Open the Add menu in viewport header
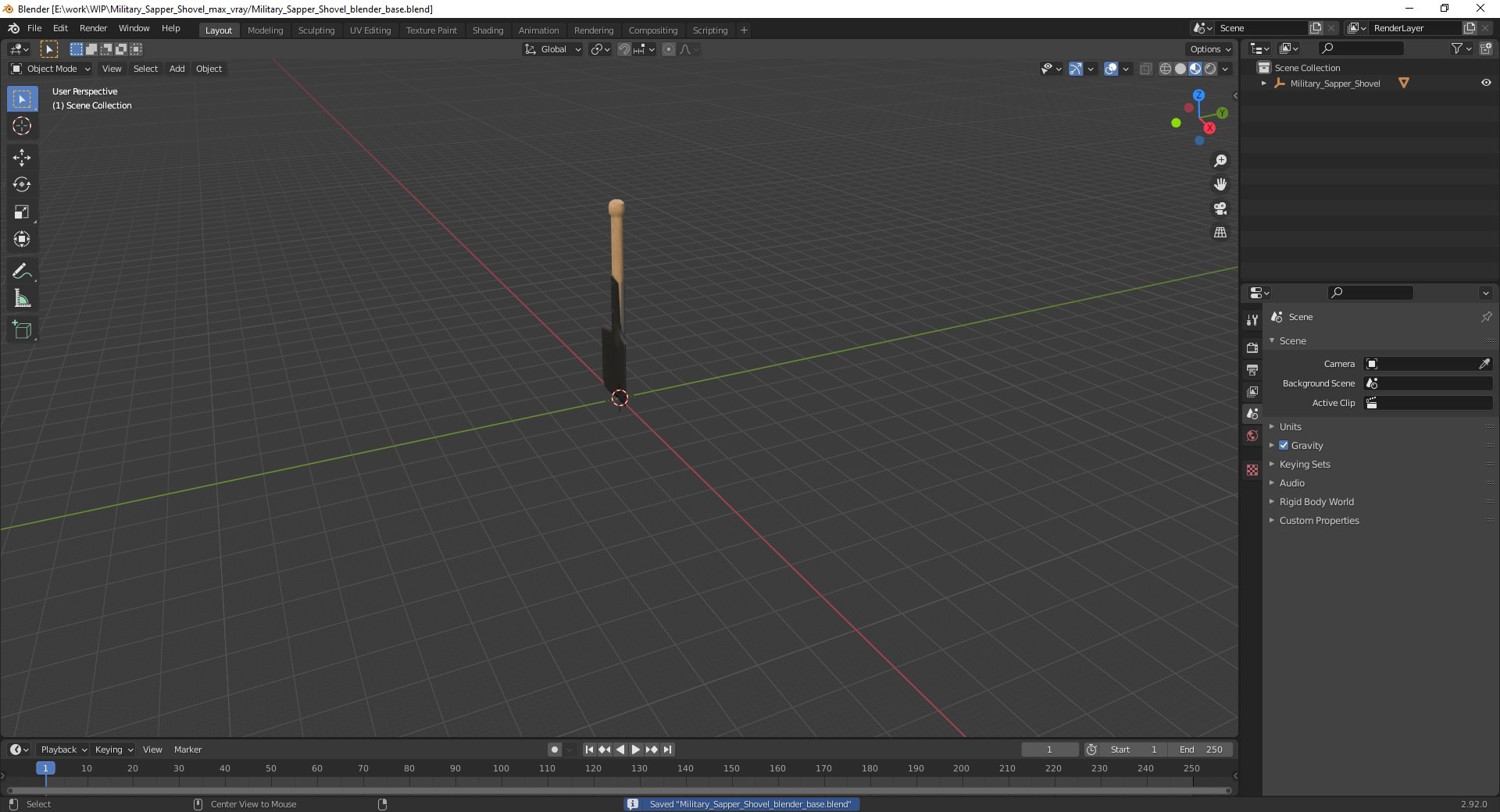The image size is (1500, 812). 177,69
